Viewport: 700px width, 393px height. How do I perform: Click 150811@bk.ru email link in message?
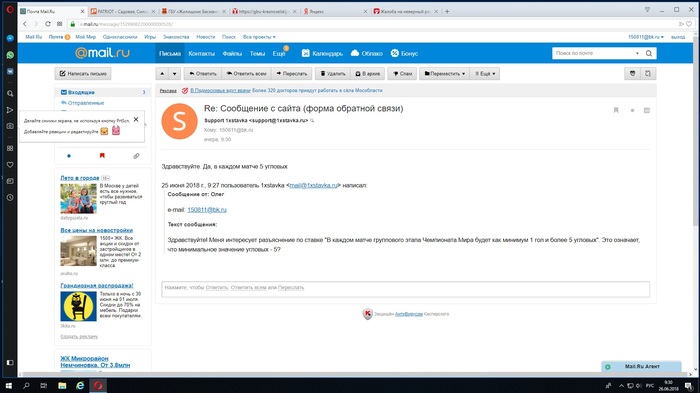click(x=207, y=209)
